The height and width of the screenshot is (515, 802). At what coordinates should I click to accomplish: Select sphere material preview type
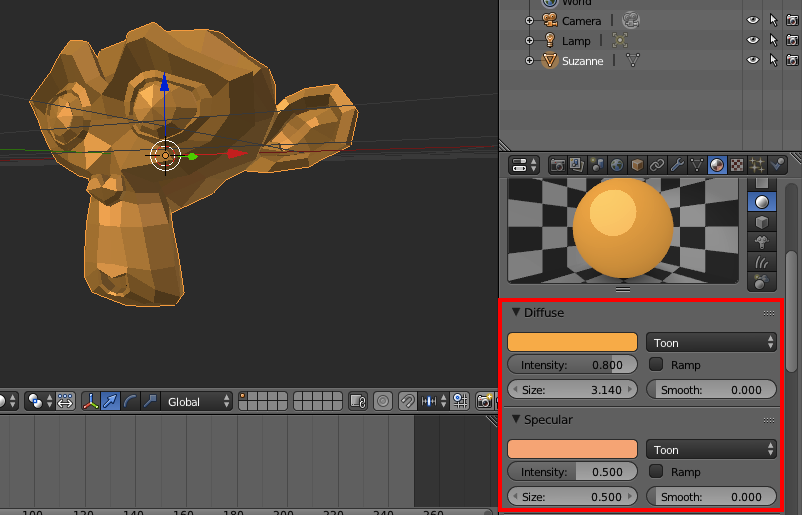[762, 202]
